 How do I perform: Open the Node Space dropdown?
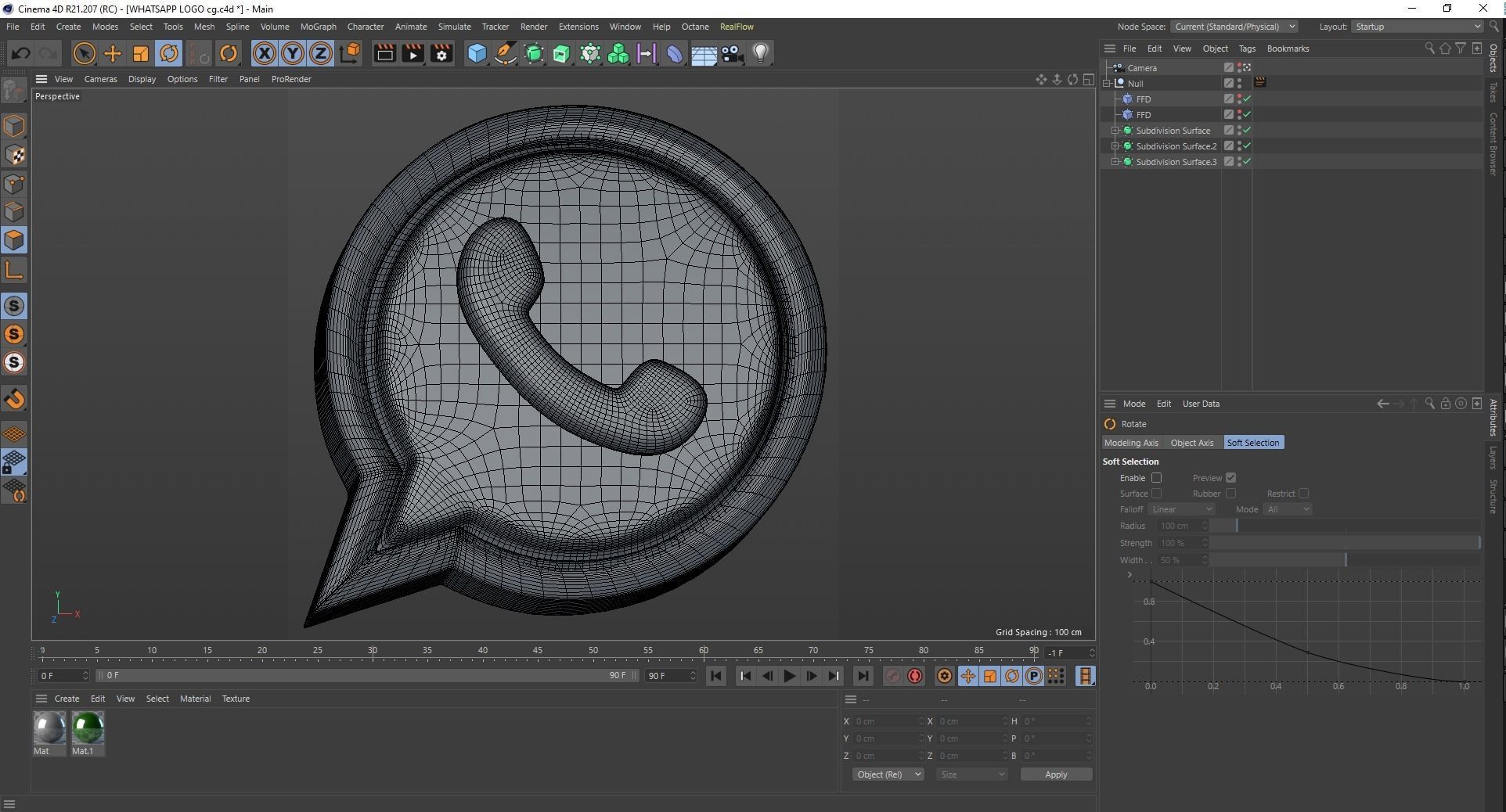point(1234,27)
